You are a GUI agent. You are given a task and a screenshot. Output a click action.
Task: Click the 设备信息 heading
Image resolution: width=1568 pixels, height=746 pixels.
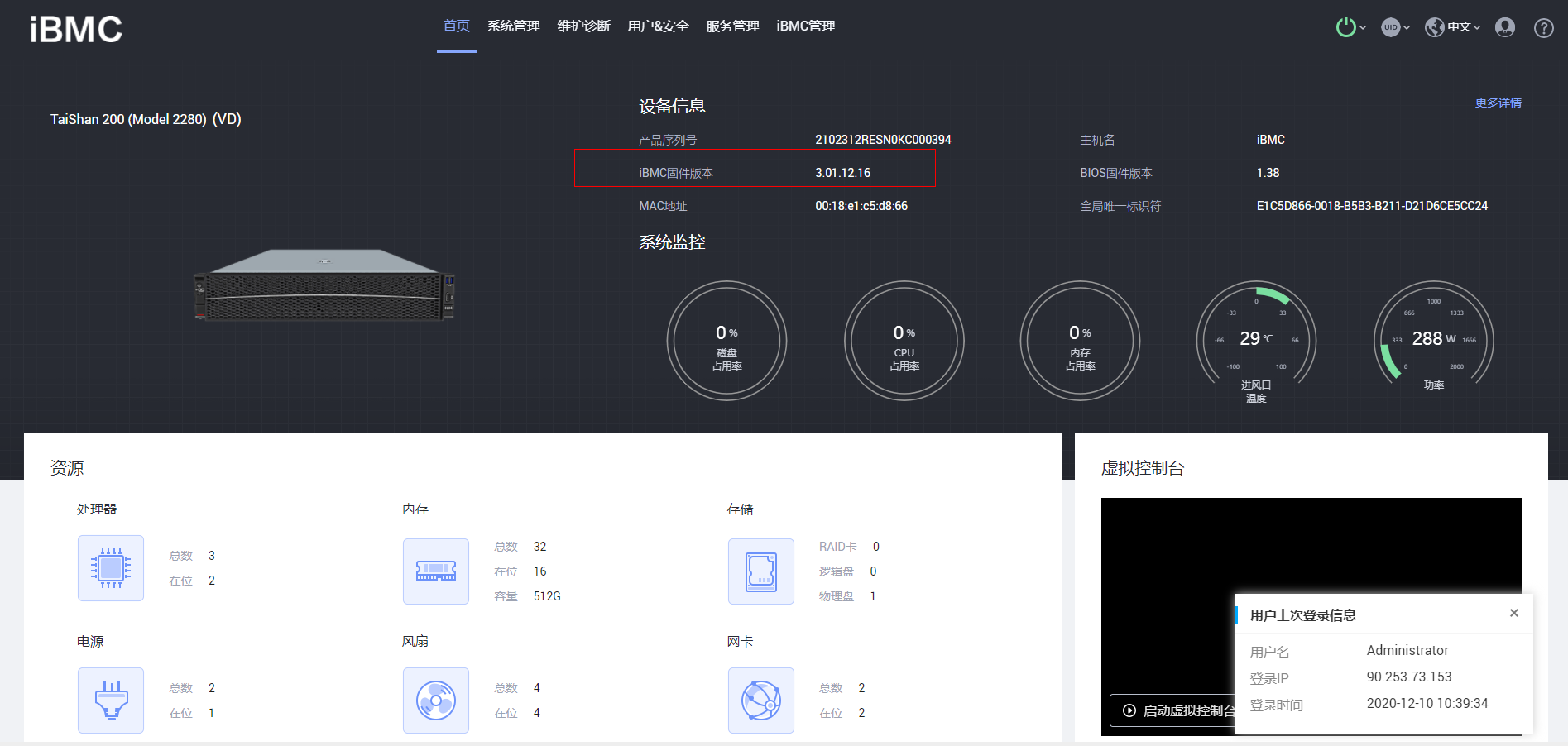tap(672, 106)
